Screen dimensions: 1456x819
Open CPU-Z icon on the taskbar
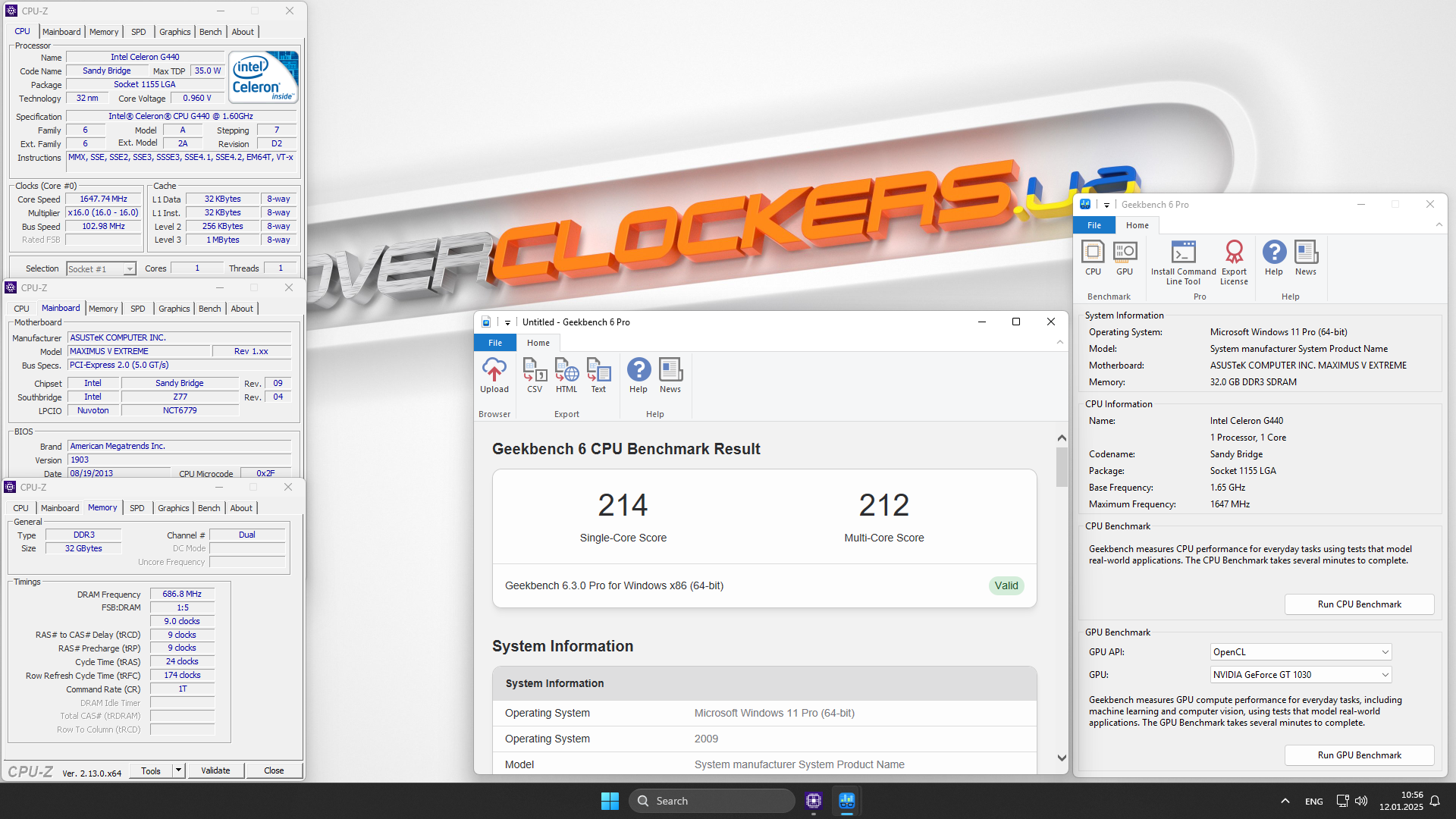click(814, 801)
